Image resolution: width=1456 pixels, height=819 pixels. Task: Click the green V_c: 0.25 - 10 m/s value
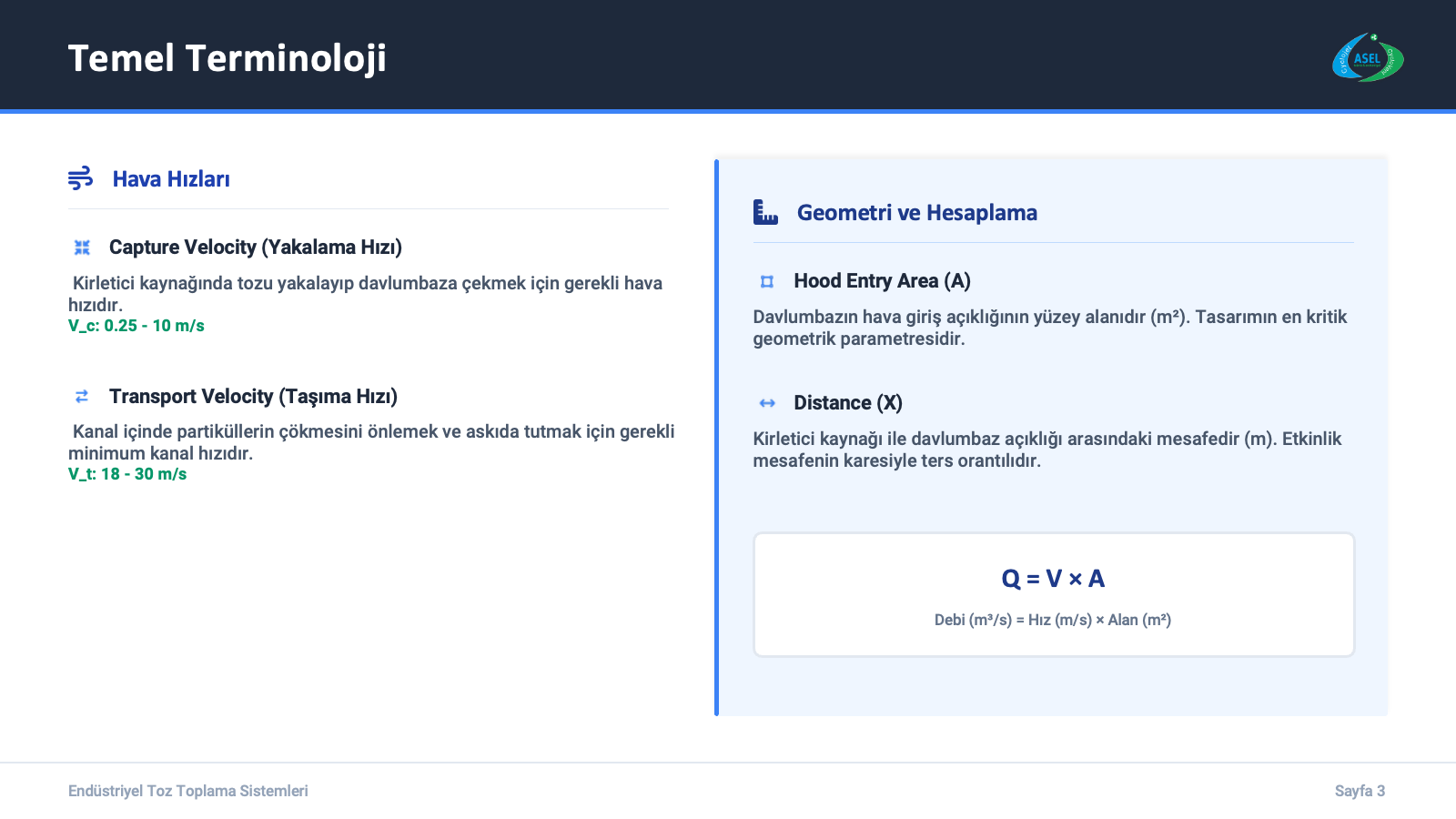click(136, 326)
